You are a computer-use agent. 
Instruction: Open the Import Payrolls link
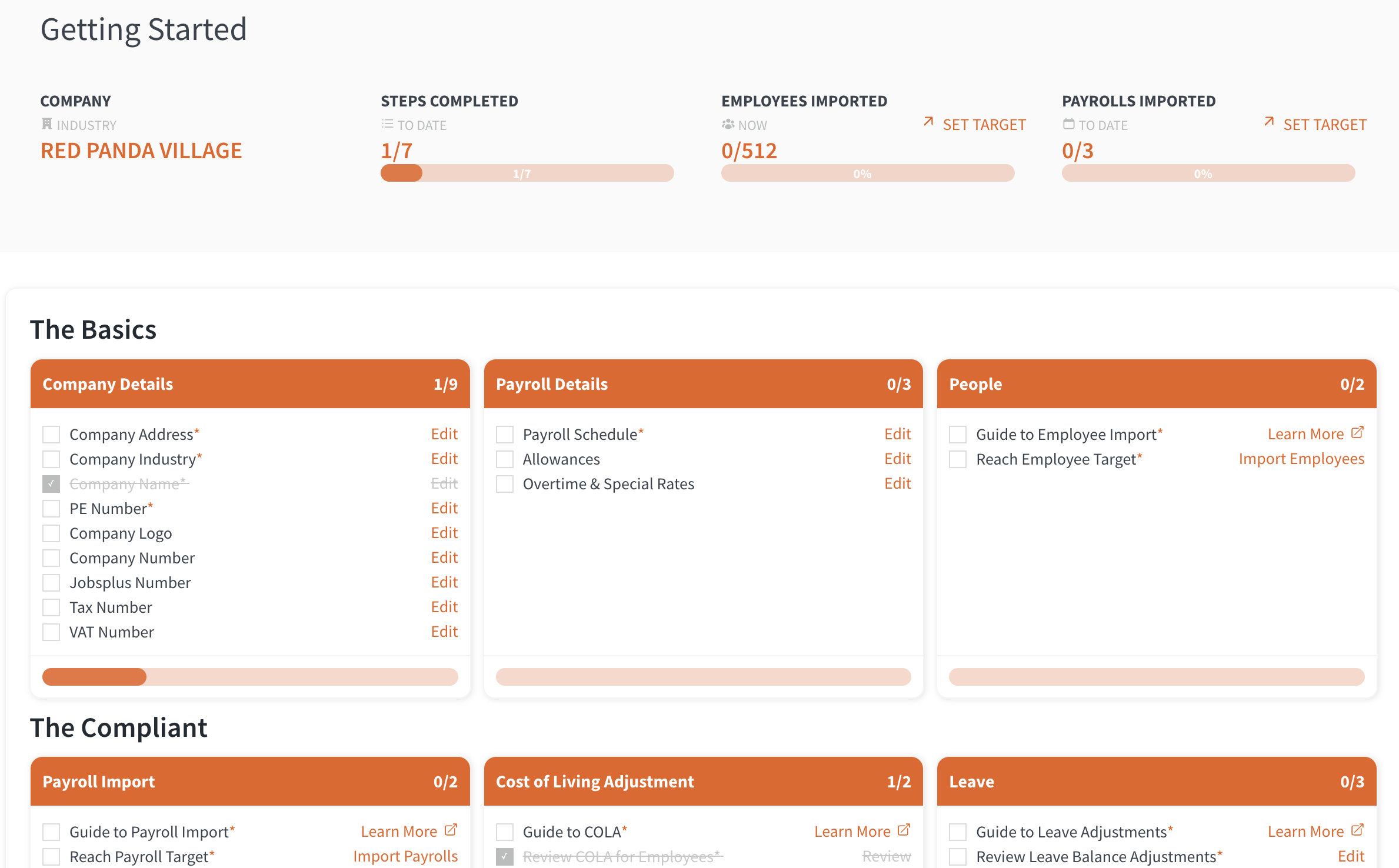click(x=405, y=856)
